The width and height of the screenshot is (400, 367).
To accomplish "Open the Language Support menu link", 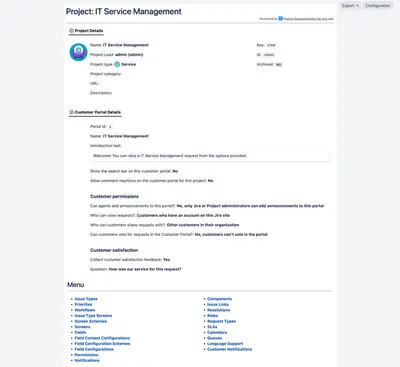I will point(225,344).
